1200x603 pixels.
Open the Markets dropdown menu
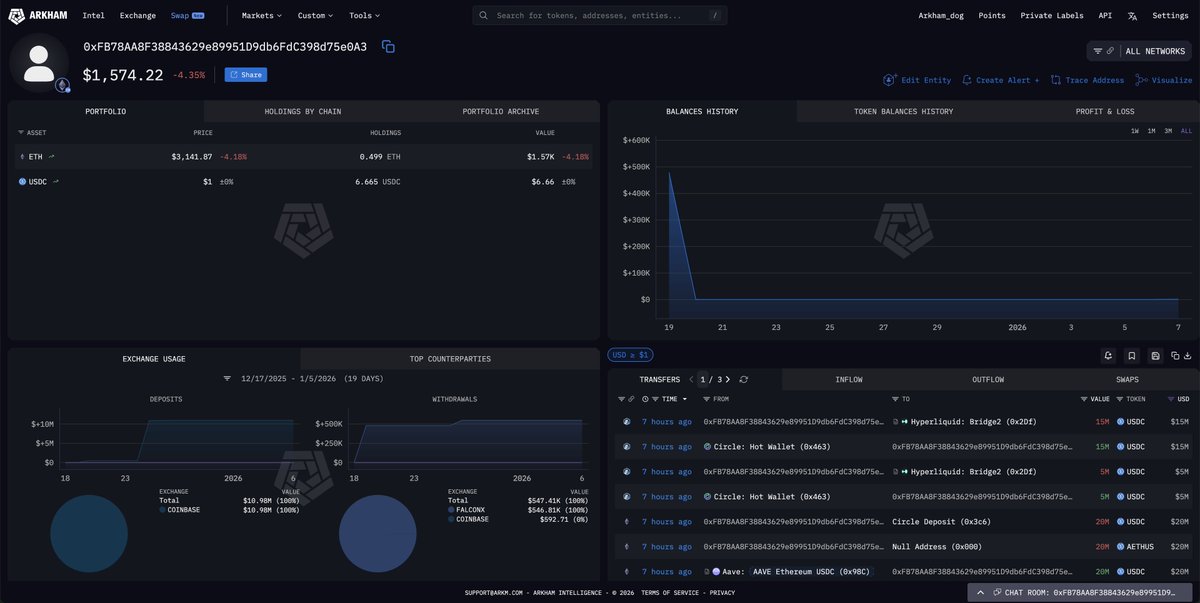(262, 16)
